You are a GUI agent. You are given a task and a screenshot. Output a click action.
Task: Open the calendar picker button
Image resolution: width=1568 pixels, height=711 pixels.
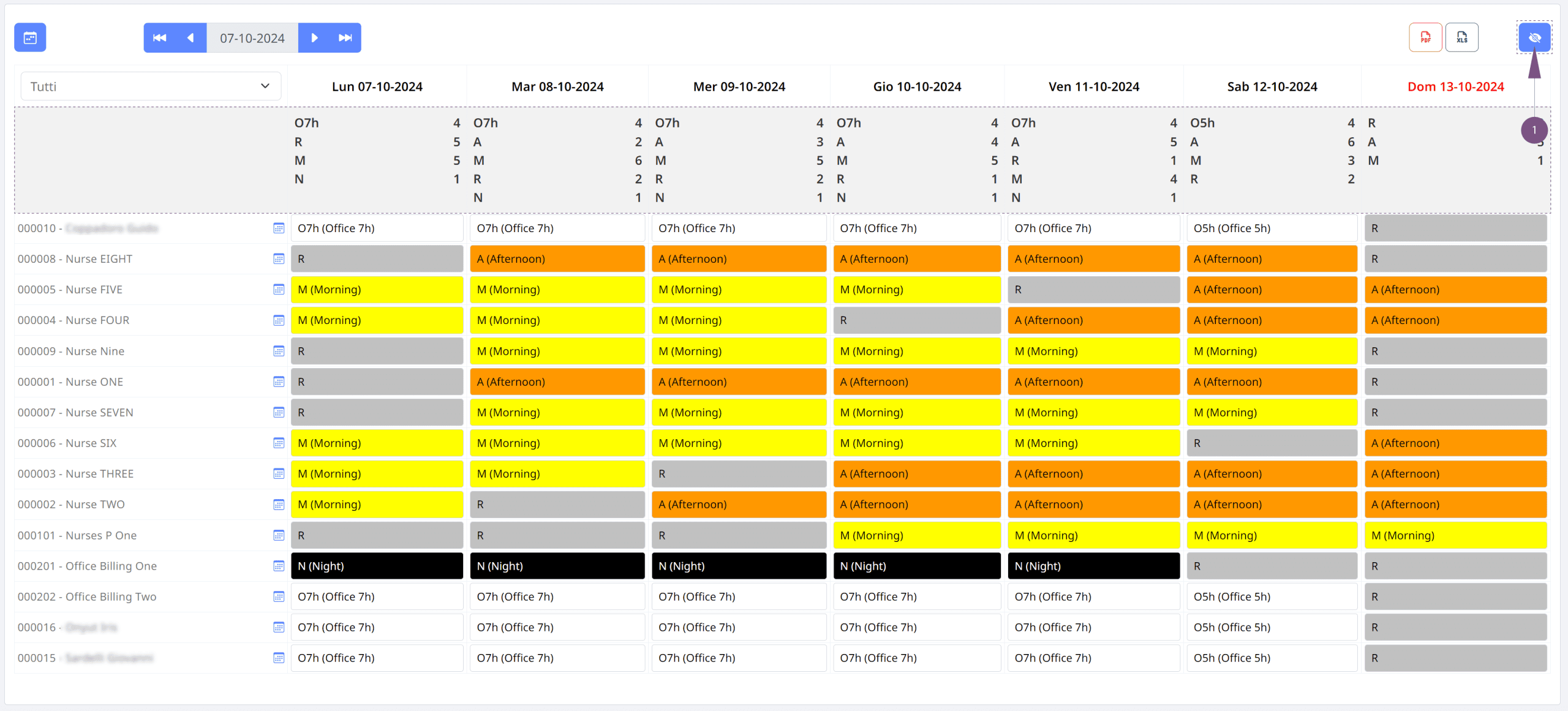pos(30,38)
